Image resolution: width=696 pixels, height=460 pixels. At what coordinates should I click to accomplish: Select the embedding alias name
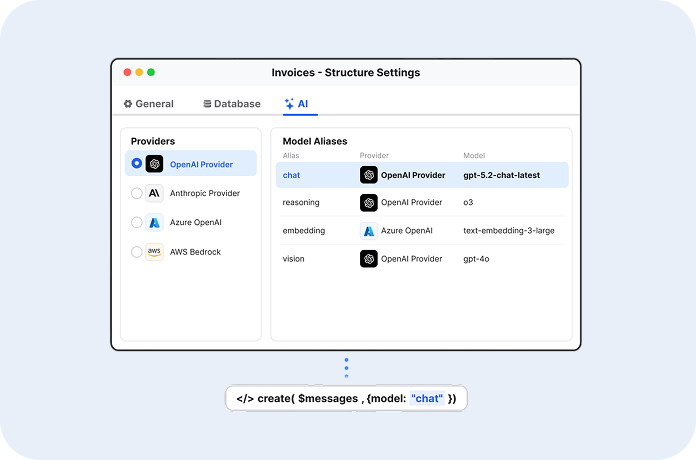(304, 231)
